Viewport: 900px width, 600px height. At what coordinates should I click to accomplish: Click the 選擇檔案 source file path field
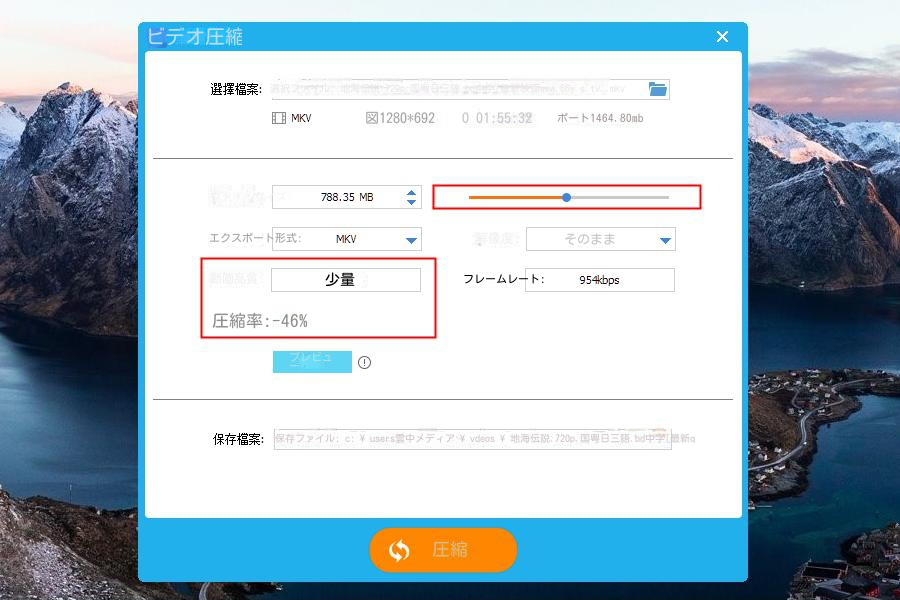pos(458,89)
